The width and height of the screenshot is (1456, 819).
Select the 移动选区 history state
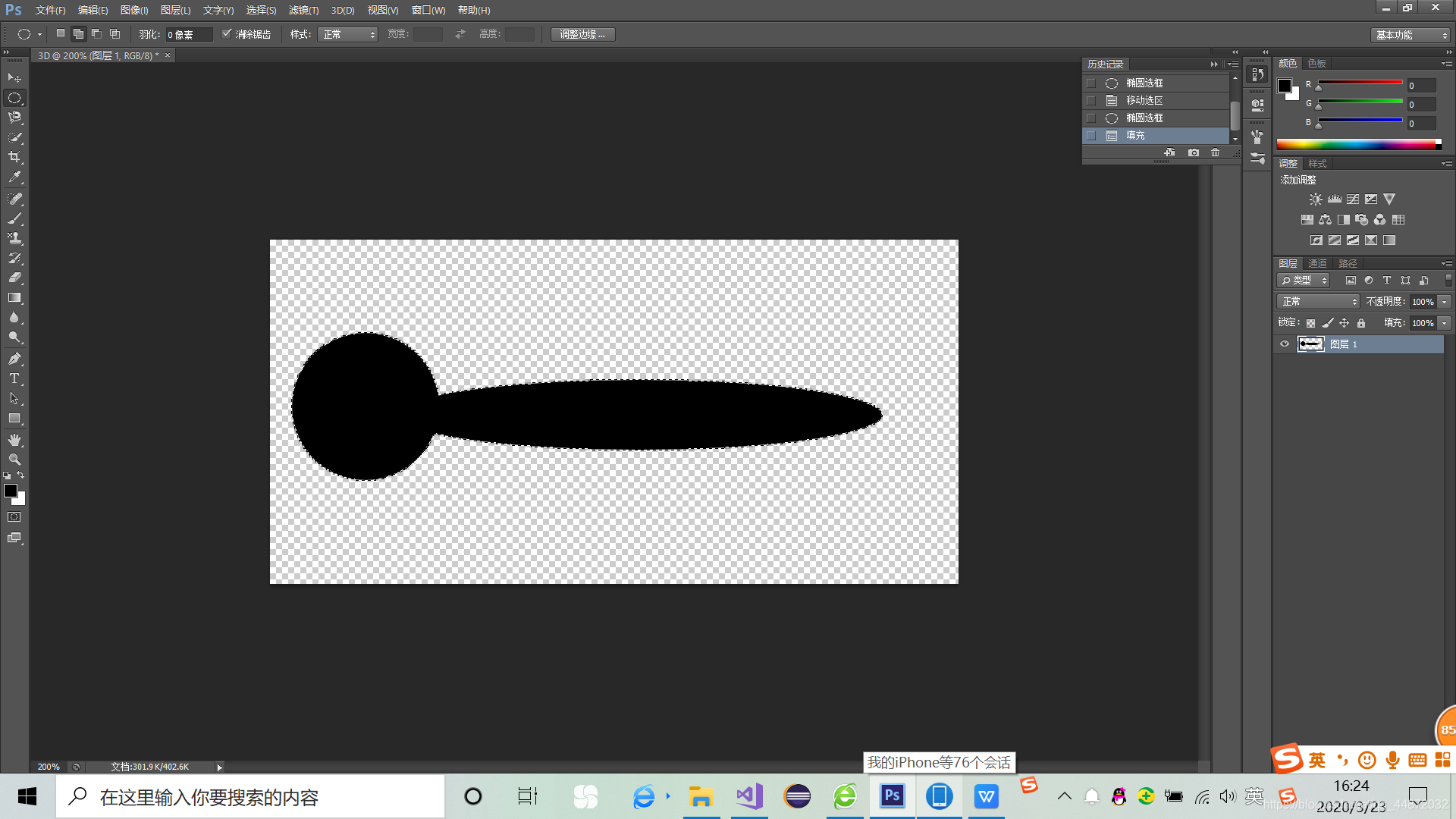(x=1144, y=100)
